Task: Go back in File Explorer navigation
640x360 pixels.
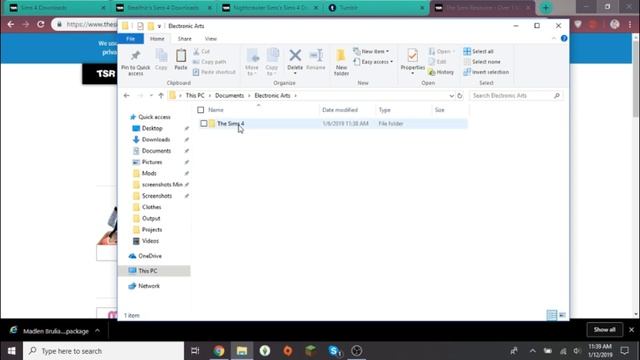Action: (127, 96)
